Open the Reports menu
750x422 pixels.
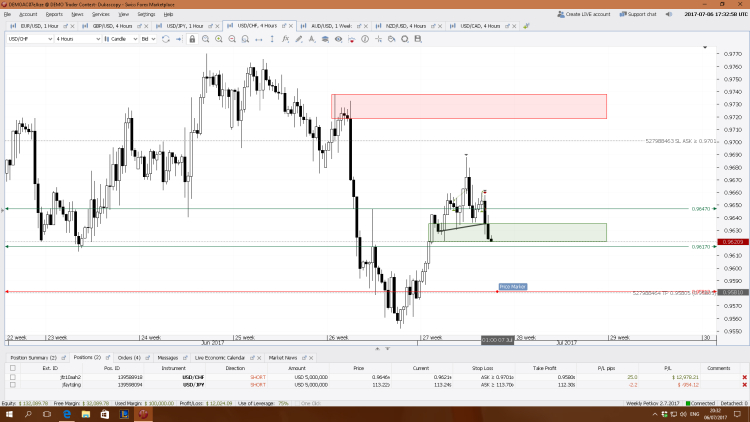click(x=54, y=14)
